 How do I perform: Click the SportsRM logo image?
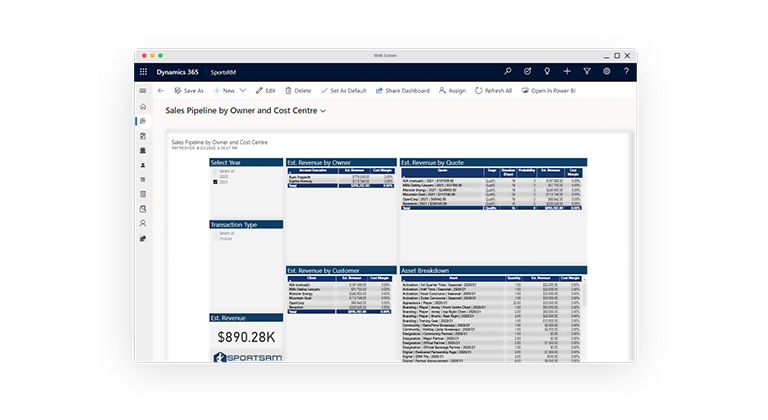click(x=248, y=357)
